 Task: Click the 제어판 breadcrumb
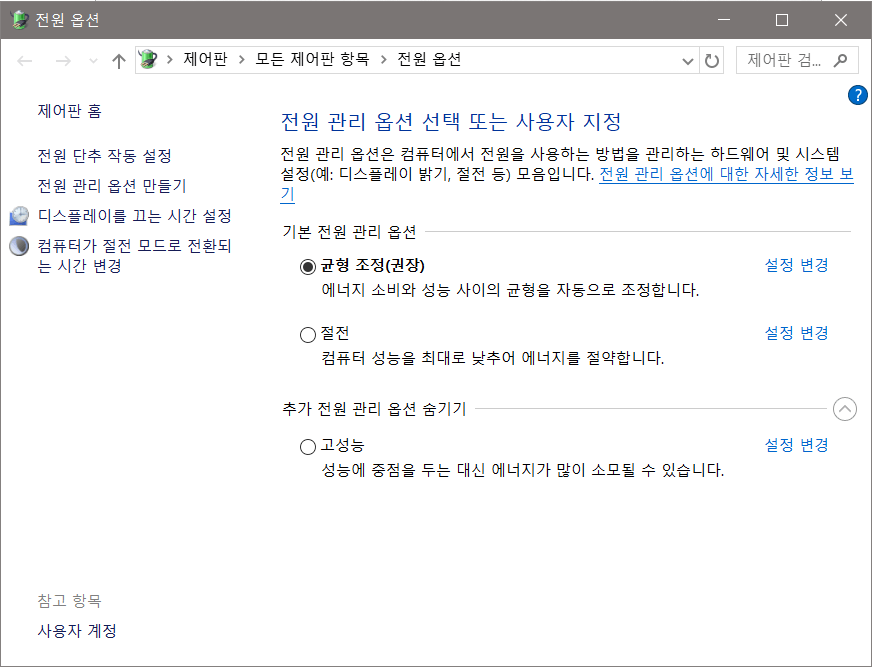pos(205,59)
